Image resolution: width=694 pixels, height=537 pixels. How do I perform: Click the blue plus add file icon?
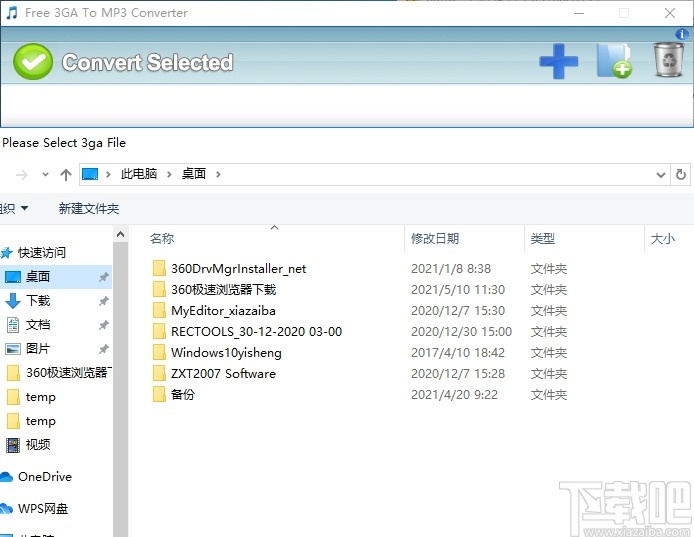coord(559,61)
